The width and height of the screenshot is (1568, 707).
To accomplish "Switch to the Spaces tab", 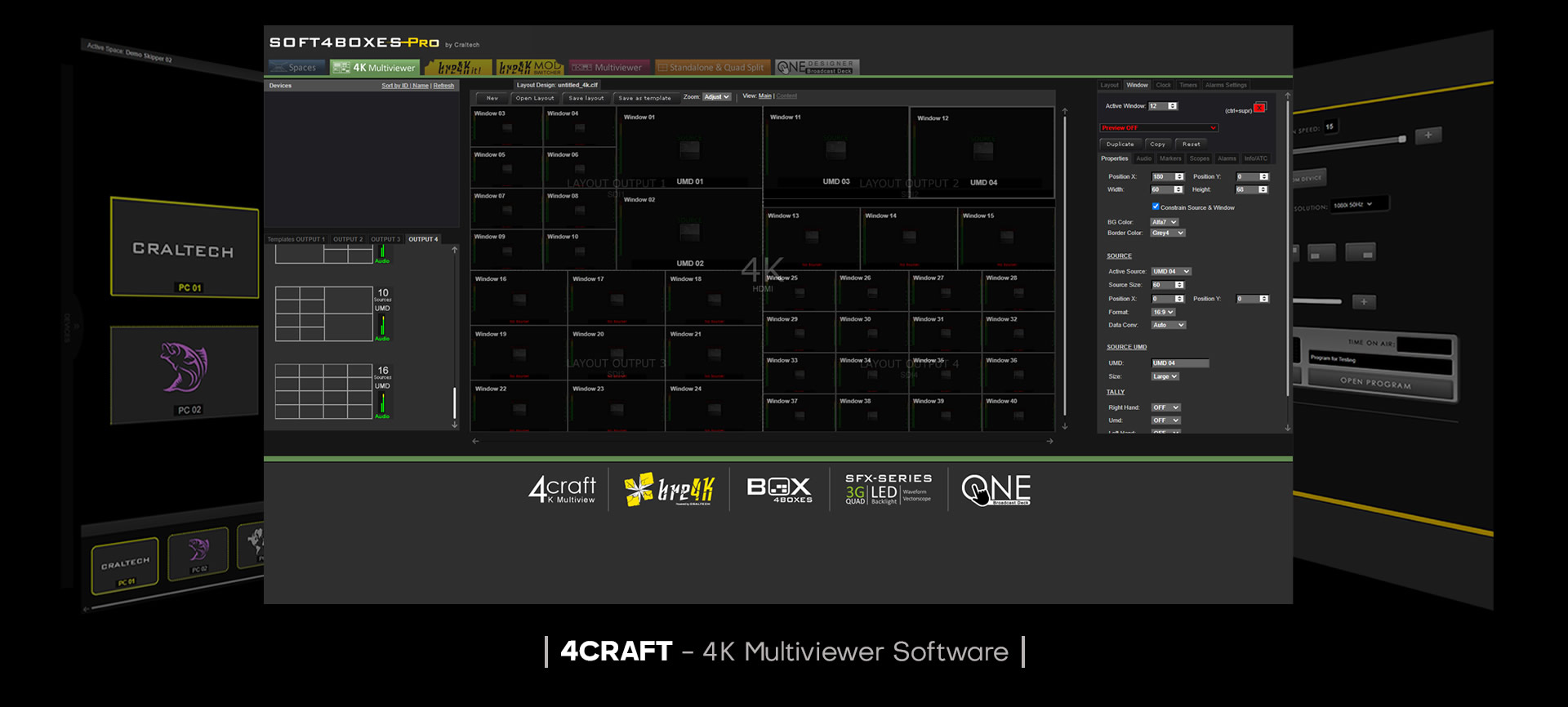I will tap(296, 68).
